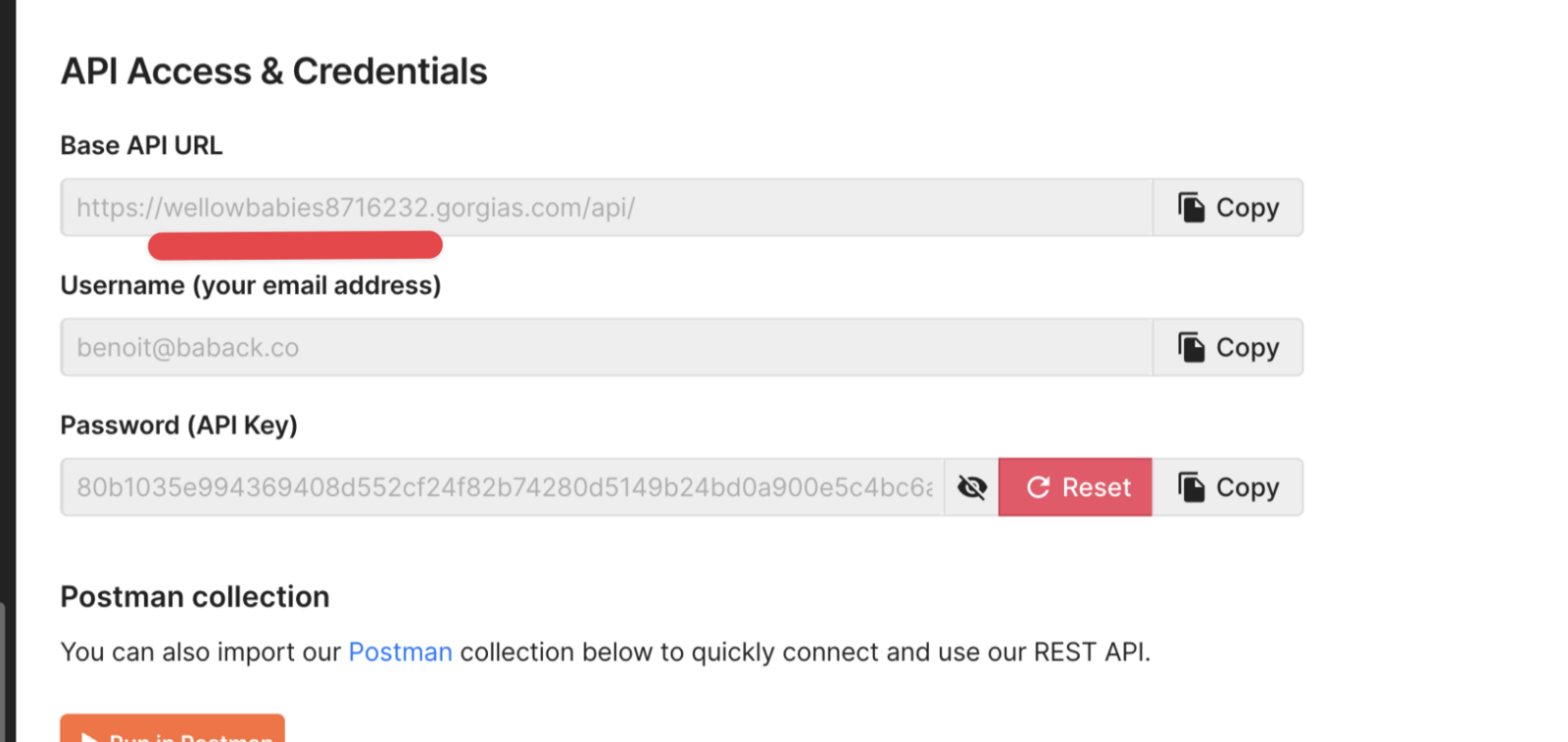Screen dimensions: 1568x742
Task: Copy the username email address
Action: pos(1228,347)
